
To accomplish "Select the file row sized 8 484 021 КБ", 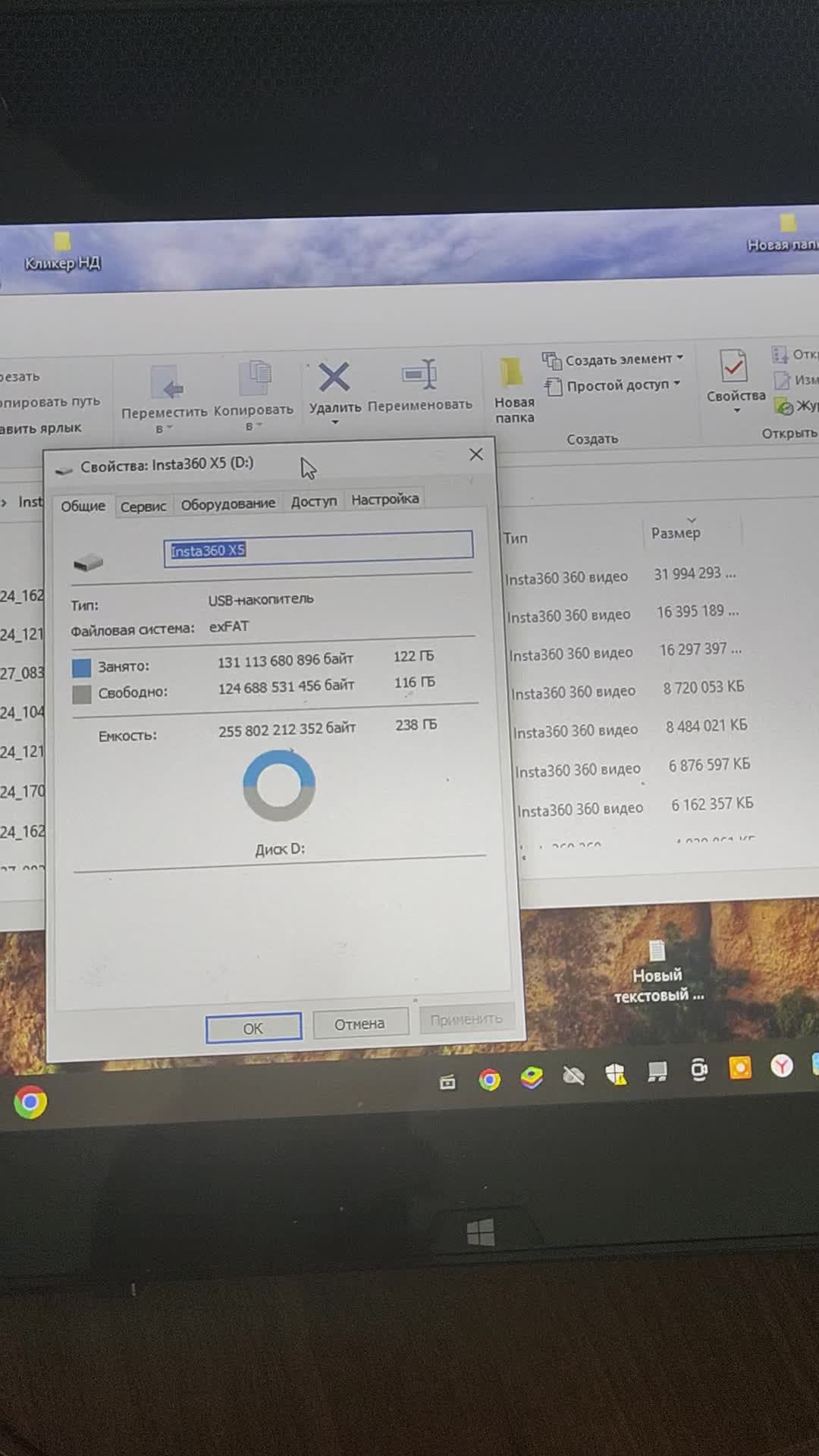I will [x=631, y=729].
